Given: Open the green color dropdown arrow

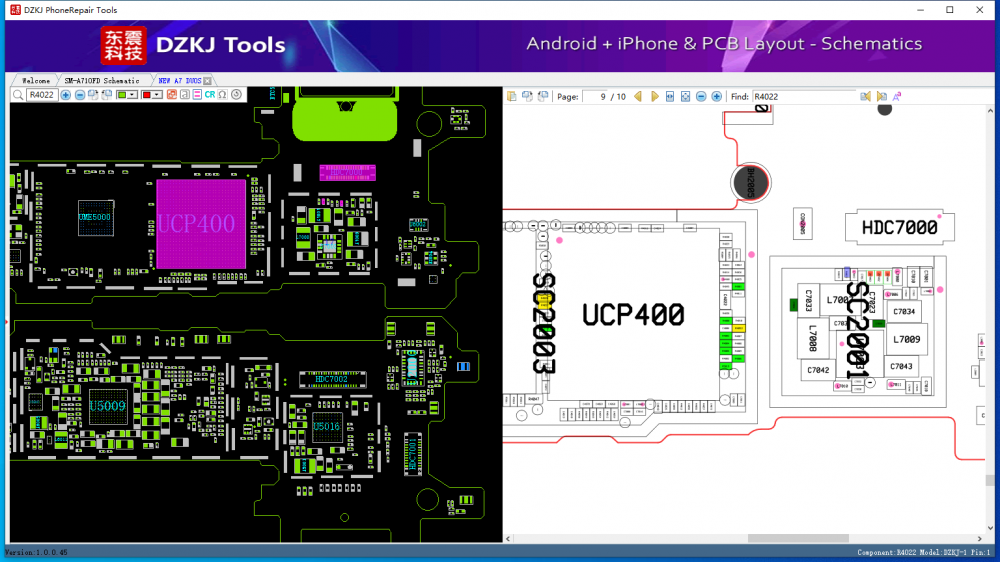Looking at the screenshot, I should 133,95.
